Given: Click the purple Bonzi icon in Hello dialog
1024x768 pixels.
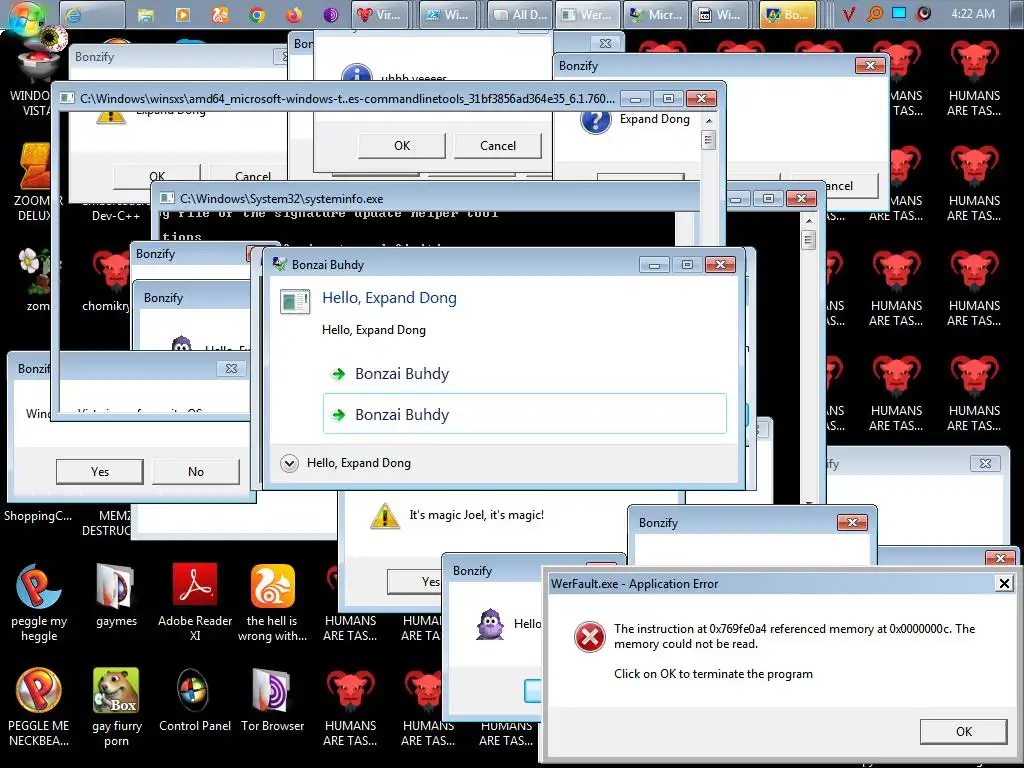Looking at the screenshot, I should tap(490, 624).
